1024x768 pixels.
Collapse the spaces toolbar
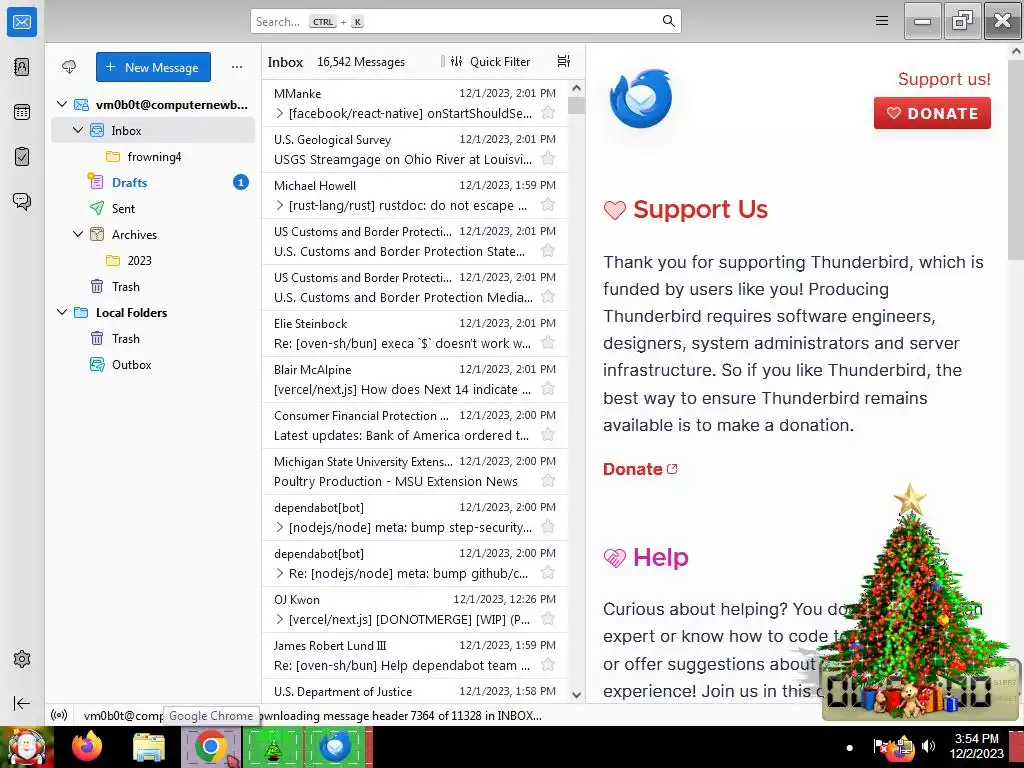coord(22,703)
